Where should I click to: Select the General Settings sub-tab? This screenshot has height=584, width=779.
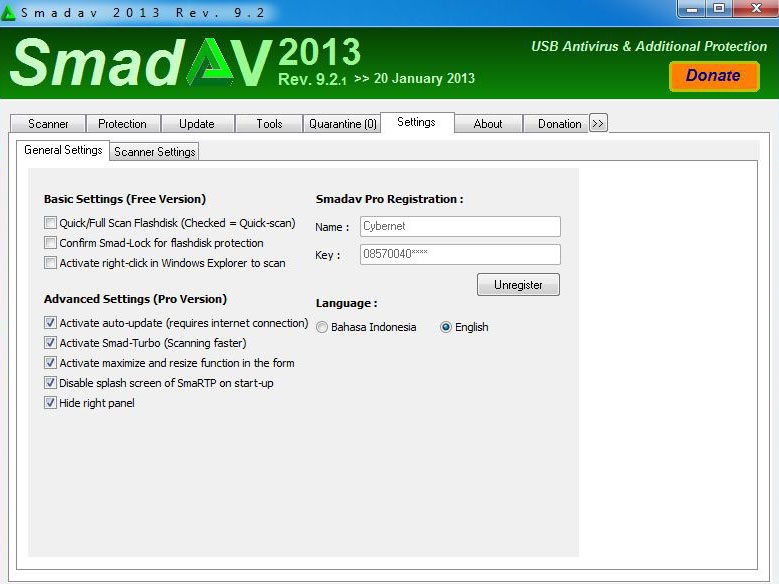click(63, 150)
